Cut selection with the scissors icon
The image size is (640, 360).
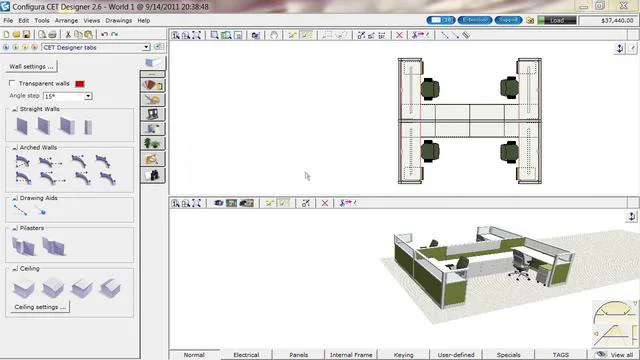(x=68, y=35)
